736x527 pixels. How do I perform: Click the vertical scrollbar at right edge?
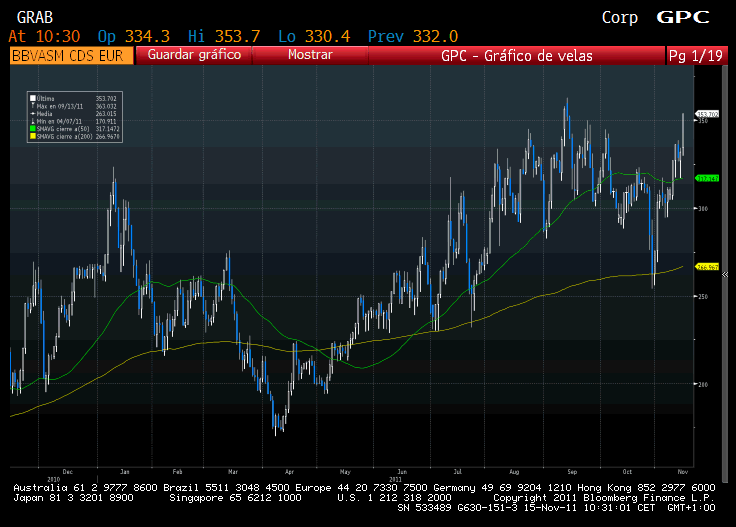pos(725,275)
